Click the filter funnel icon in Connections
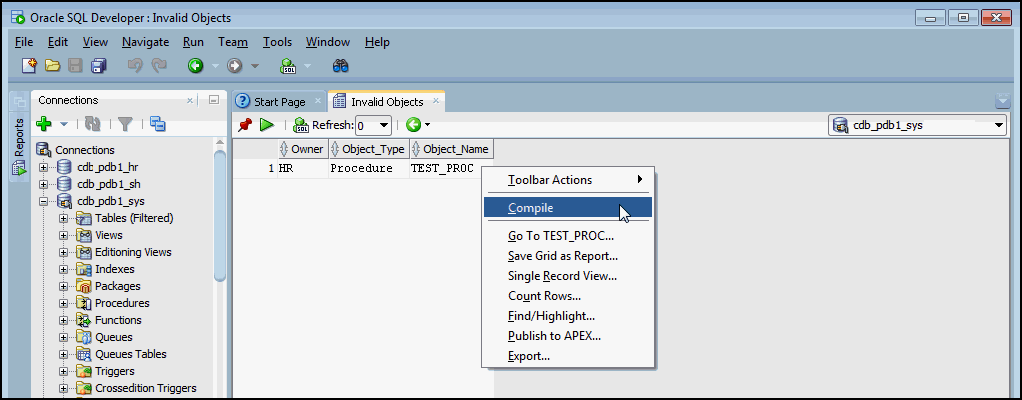This screenshot has width=1022, height=400. tap(125, 124)
